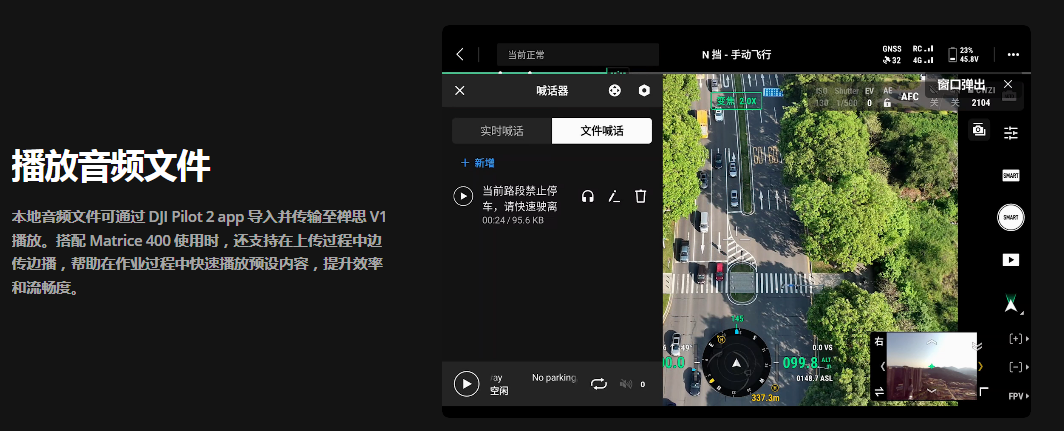This screenshot has height=431, width=1064.
Task: Toggle the loop playback mode
Action: (x=598, y=383)
